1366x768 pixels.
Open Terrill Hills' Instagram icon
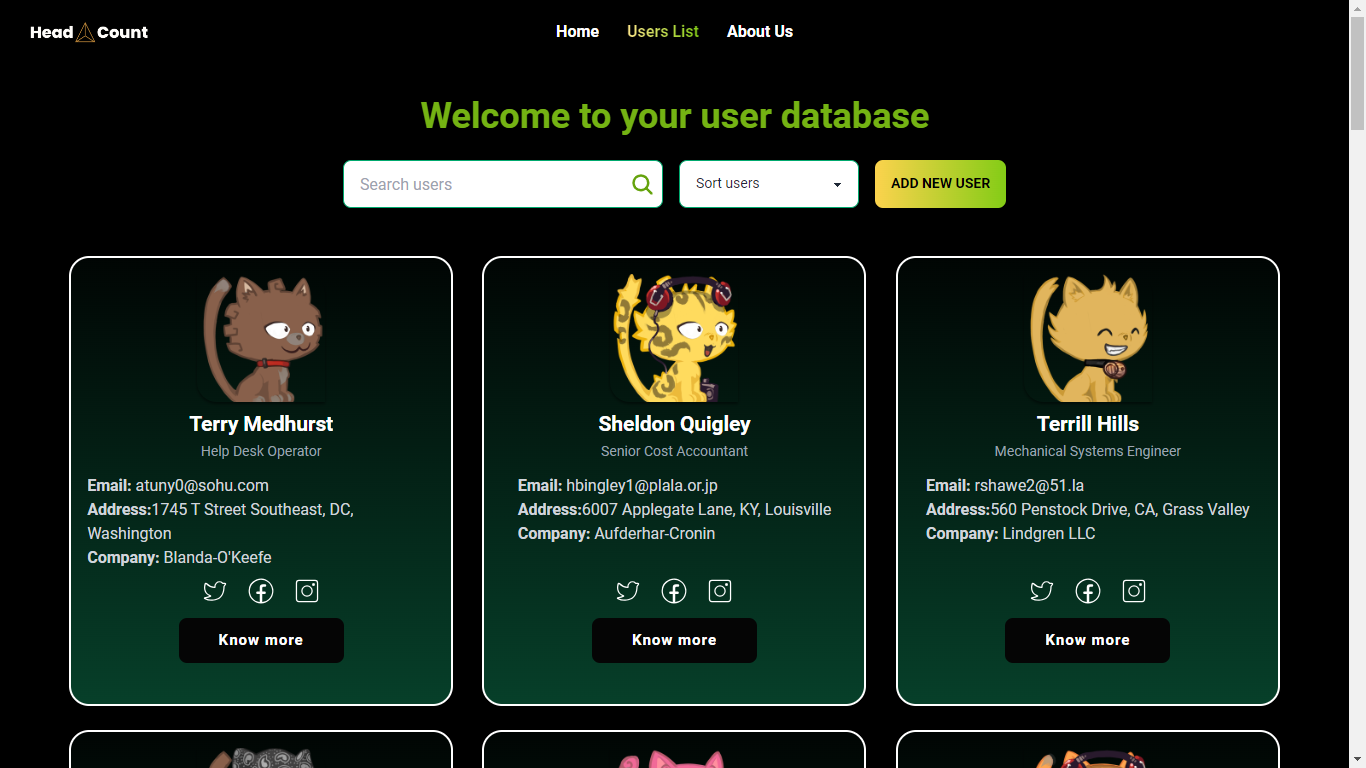[x=1134, y=591]
